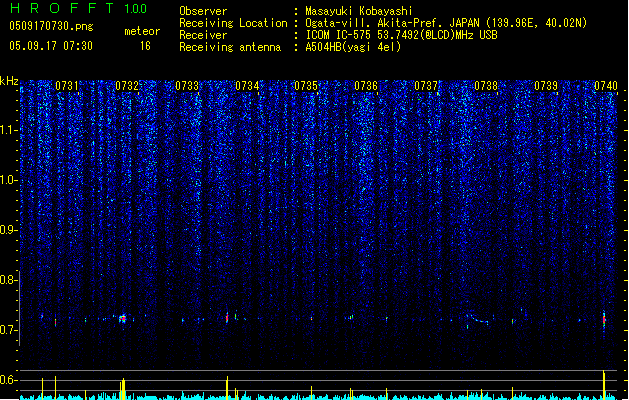The width and height of the screenshot is (629, 400).
Task: Click the date stamp 05.09.17 07:30
Action: point(51,46)
